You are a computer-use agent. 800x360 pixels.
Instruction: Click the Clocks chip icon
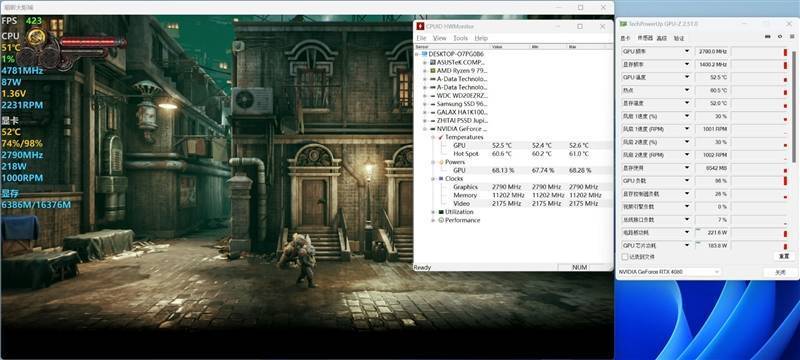pos(441,179)
